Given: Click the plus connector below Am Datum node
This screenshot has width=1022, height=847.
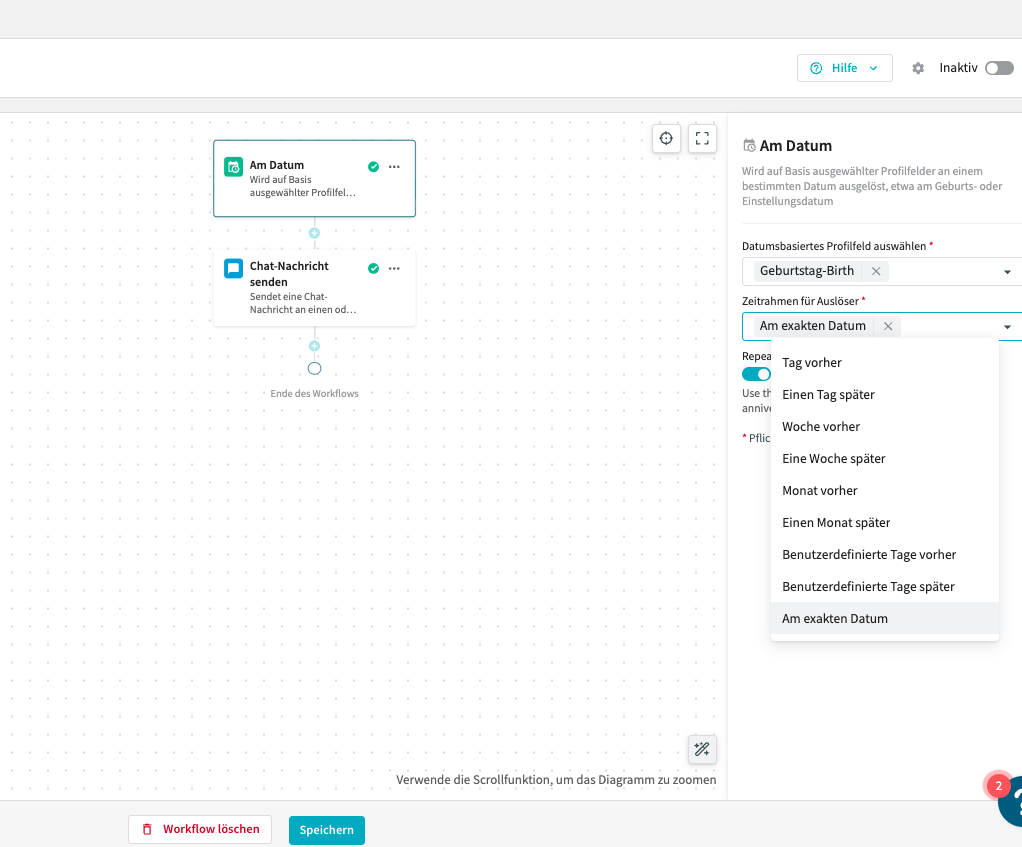Looking at the screenshot, I should (x=314, y=233).
